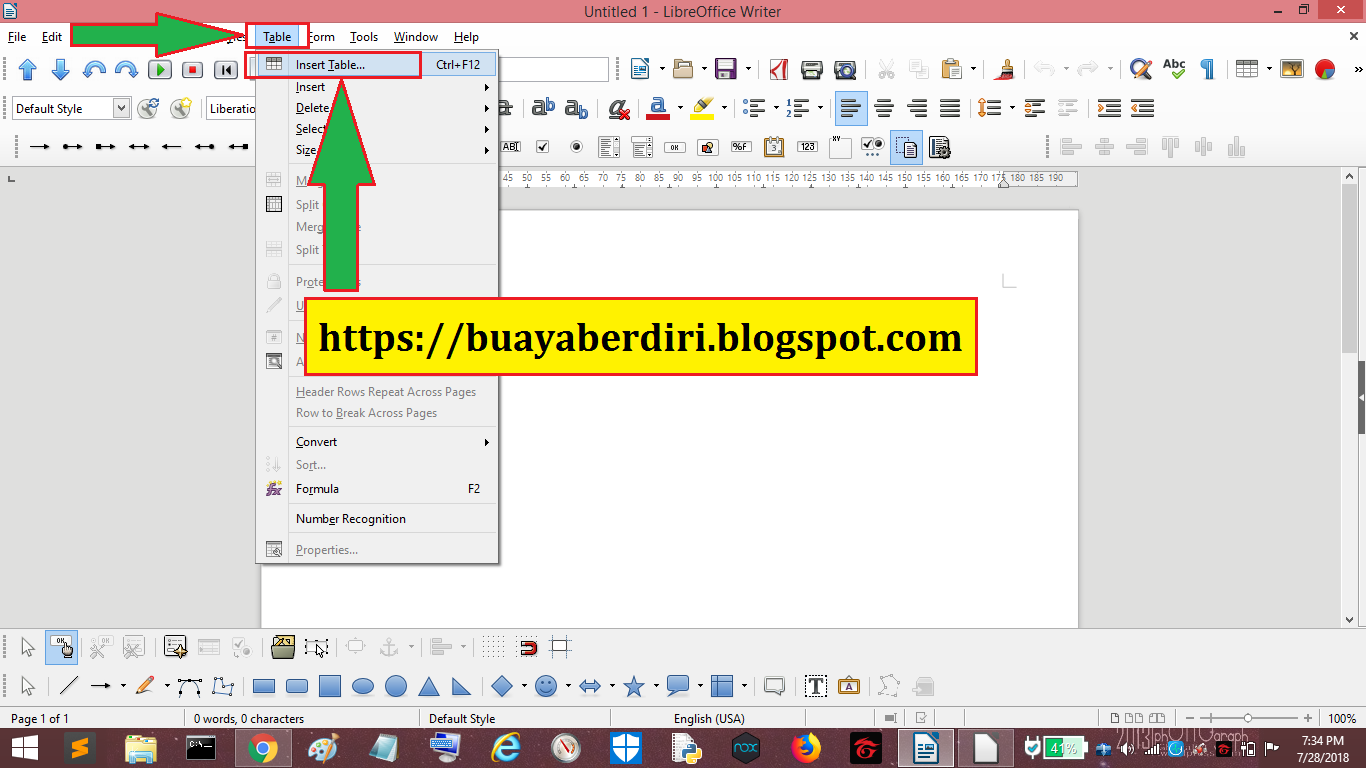1366x768 pixels.
Task: Toggle the highlighted page-frame form icon
Action: (x=906, y=147)
